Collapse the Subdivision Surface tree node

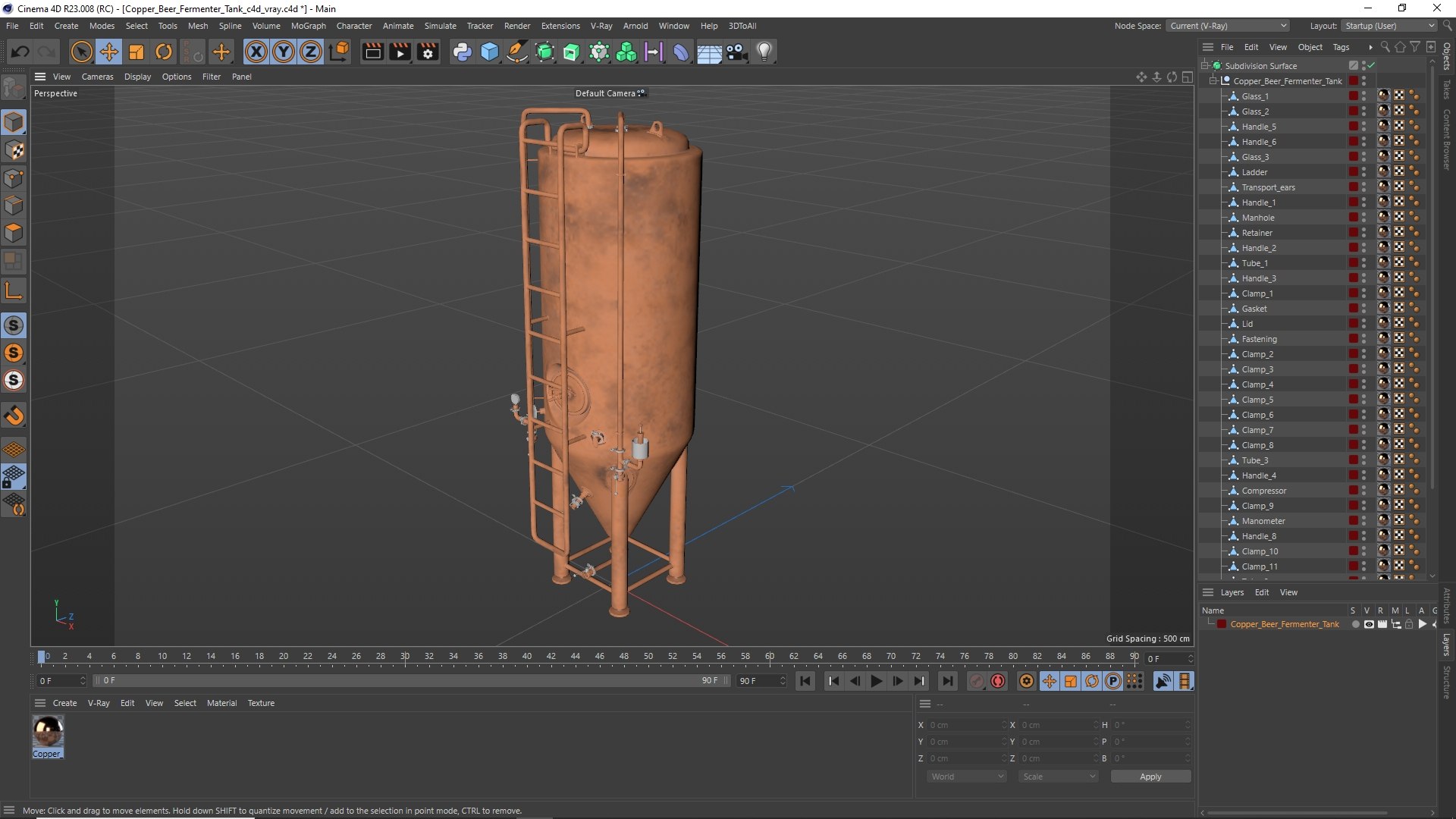pos(1205,66)
